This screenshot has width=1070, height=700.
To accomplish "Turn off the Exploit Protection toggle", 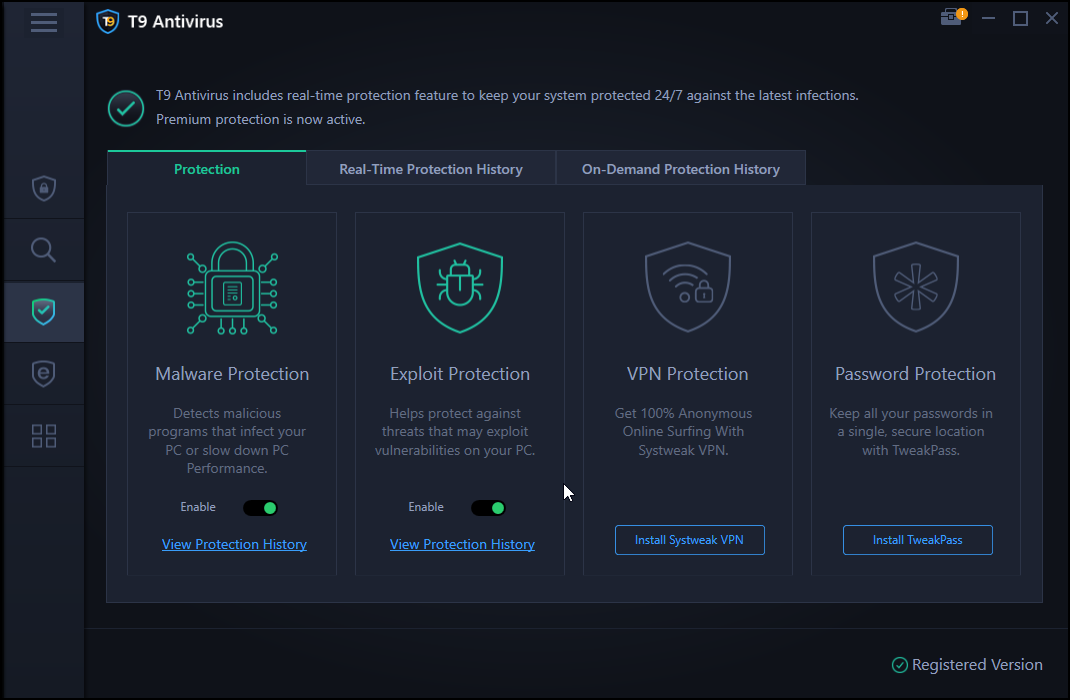I will coord(489,508).
